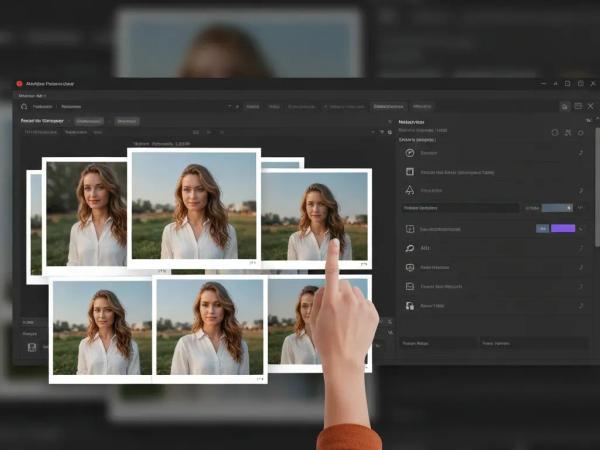Click the chevron right of the gray dropdown

580,208
